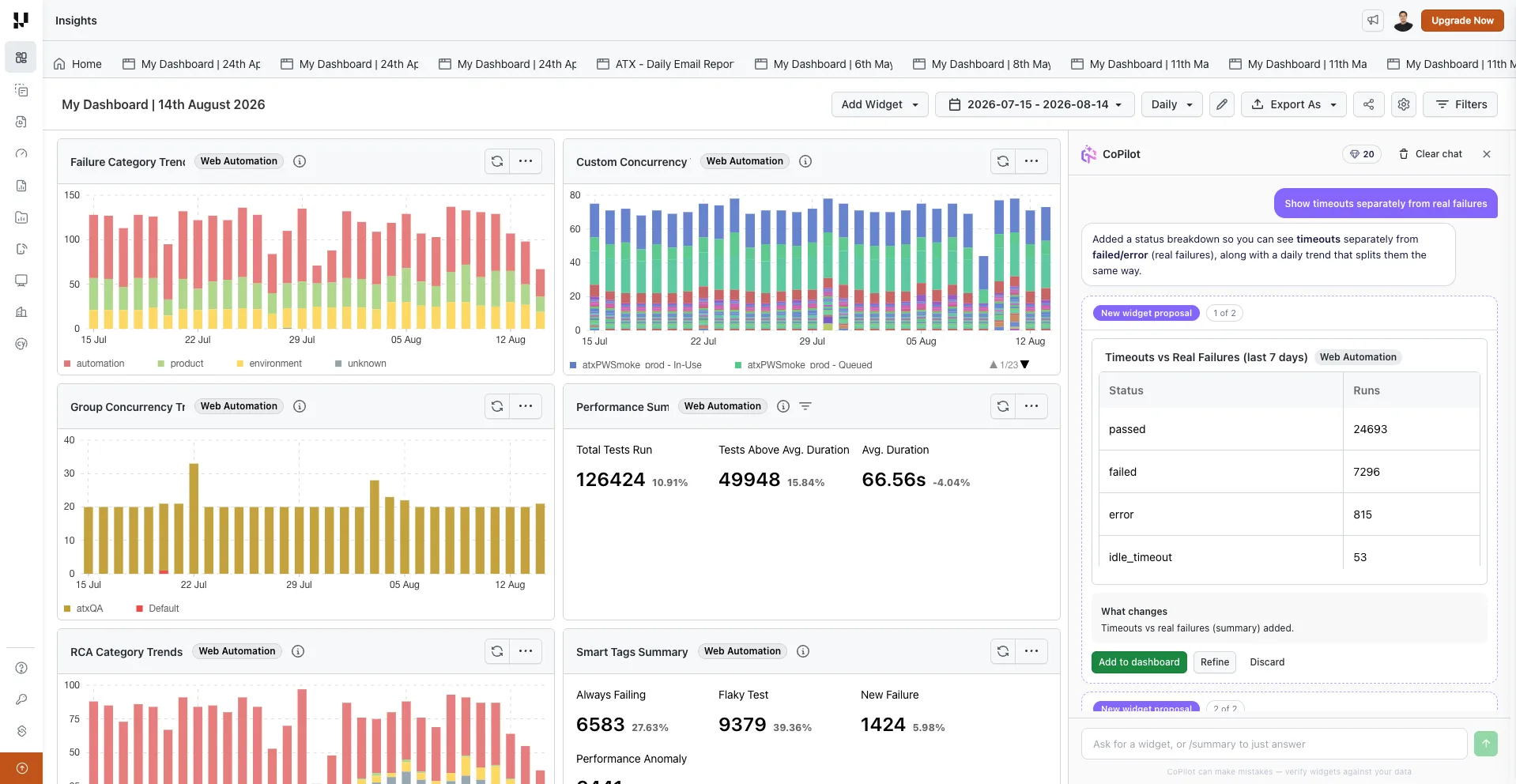The image size is (1516, 784).
Task: Open the help icon in left sidebar
Action: 21,668
